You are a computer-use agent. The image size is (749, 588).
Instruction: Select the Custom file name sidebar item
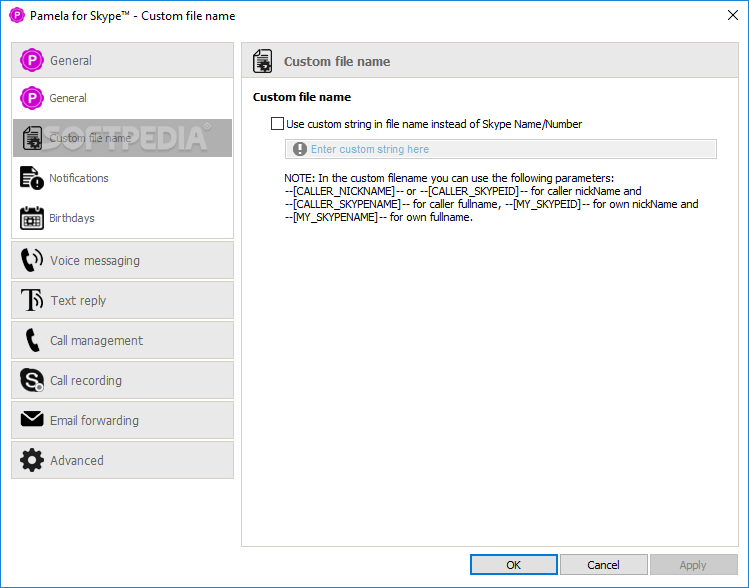click(122, 138)
